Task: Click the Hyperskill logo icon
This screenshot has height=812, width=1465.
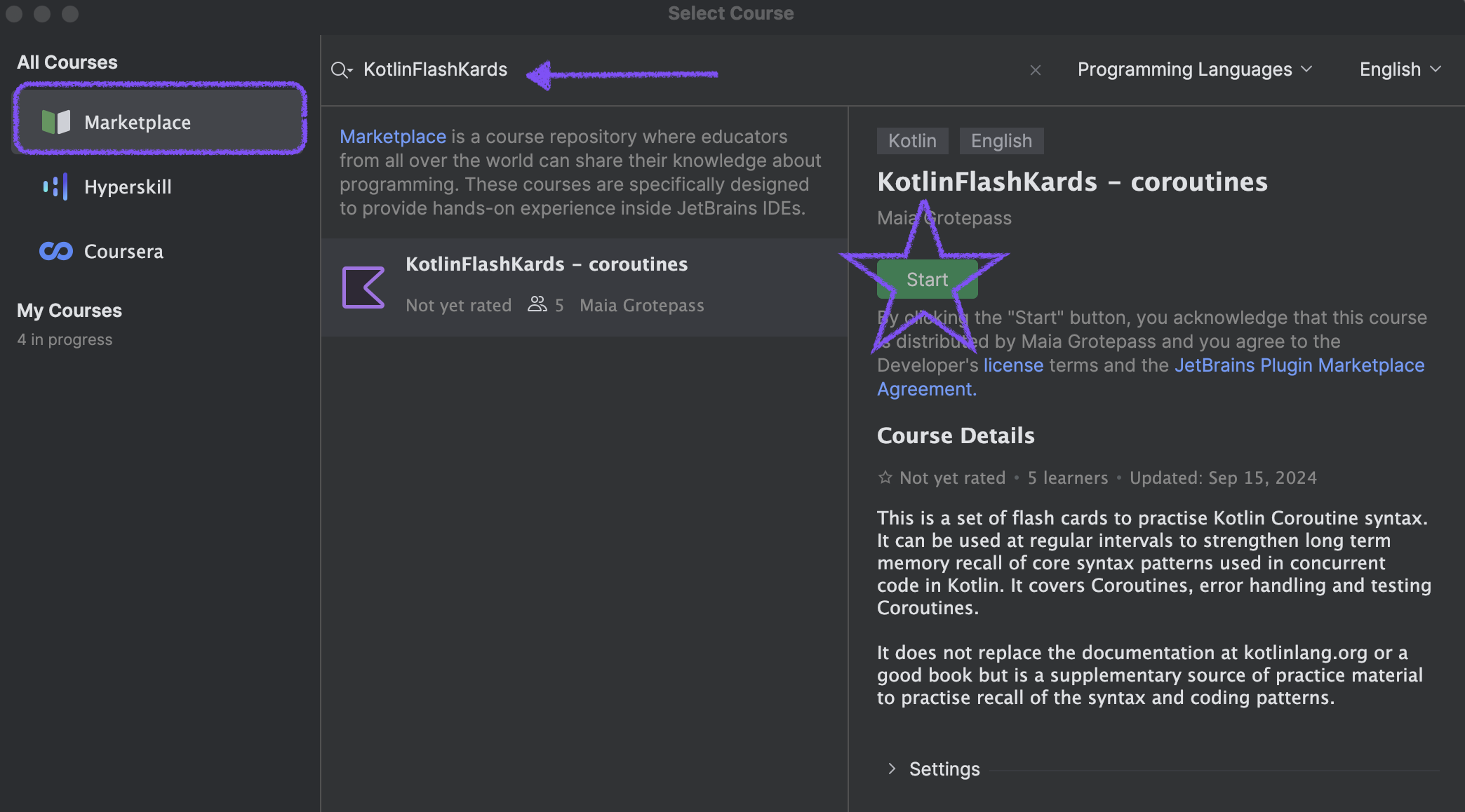Action: (55, 187)
